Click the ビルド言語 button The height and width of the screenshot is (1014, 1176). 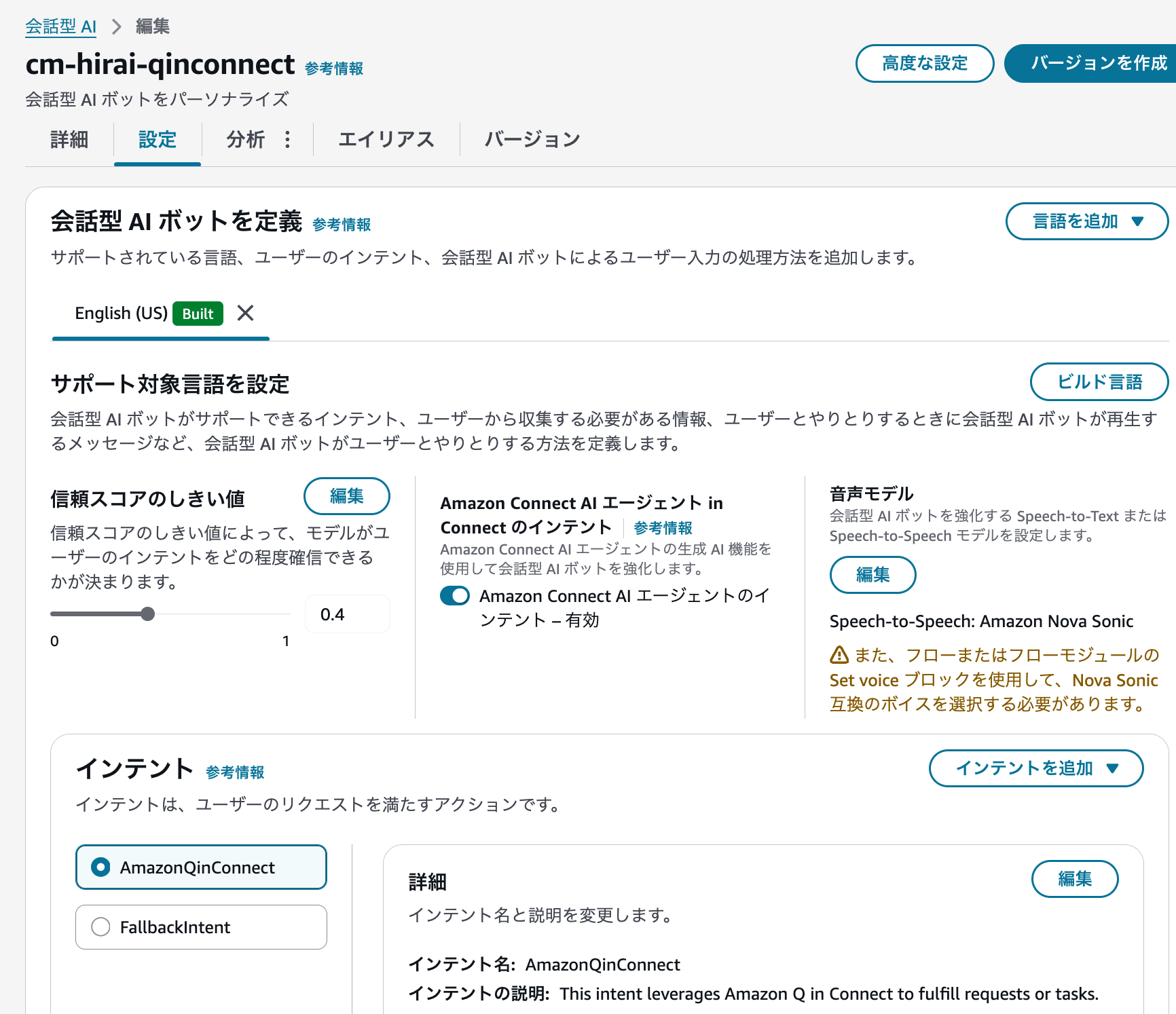click(x=1099, y=381)
